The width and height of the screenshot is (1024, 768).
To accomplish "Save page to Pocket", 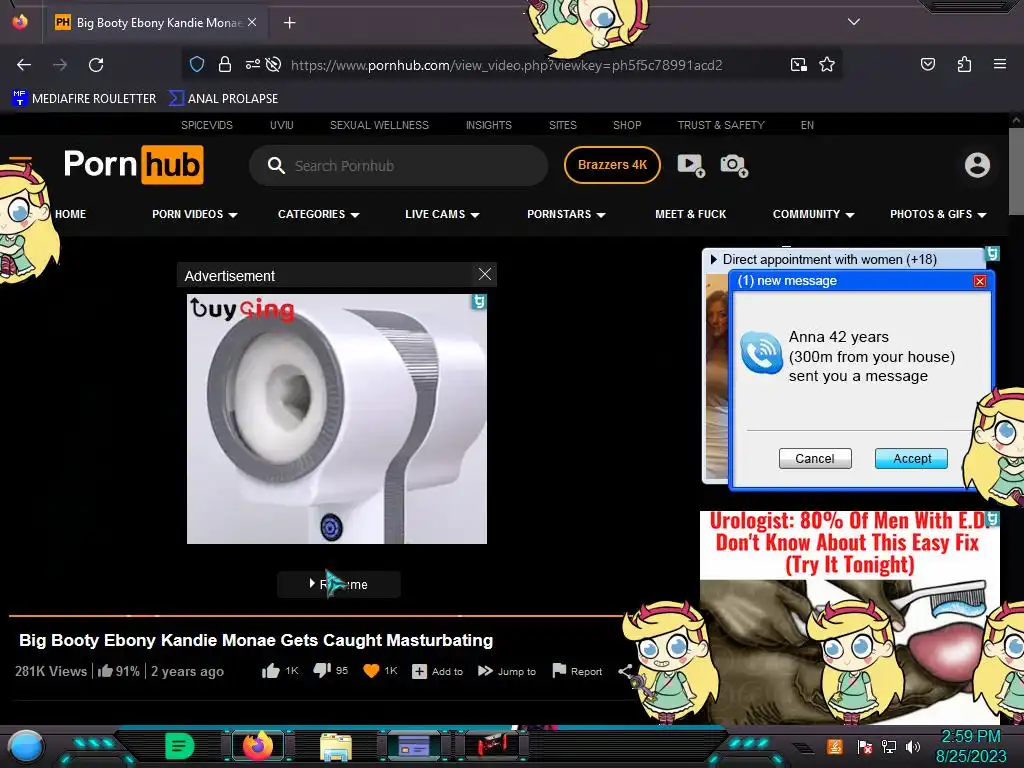I will [x=927, y=64].
